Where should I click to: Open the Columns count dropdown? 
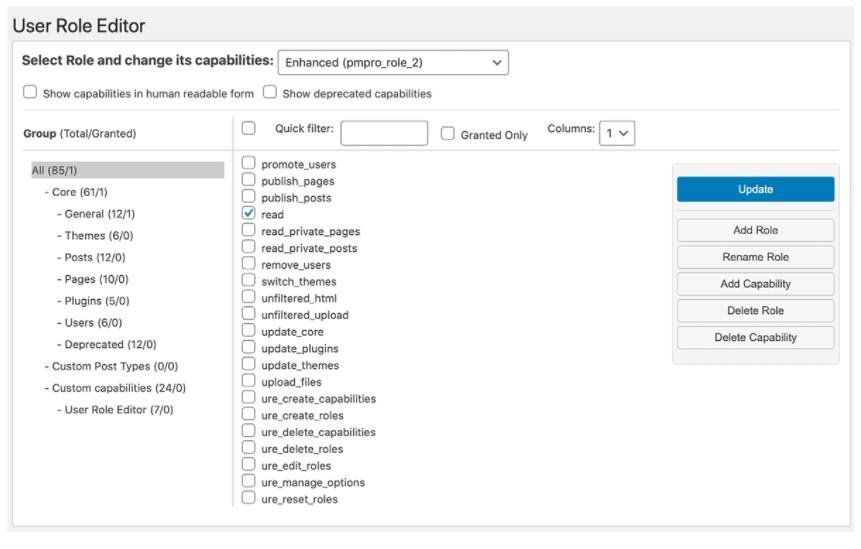point(617,133)
